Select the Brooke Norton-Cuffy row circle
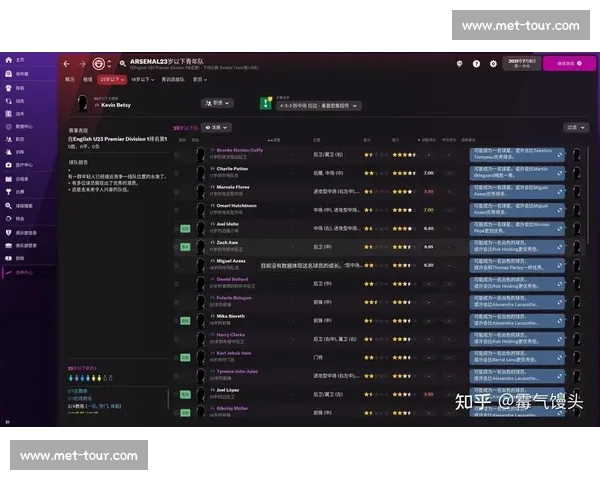 tap(176, 155)
